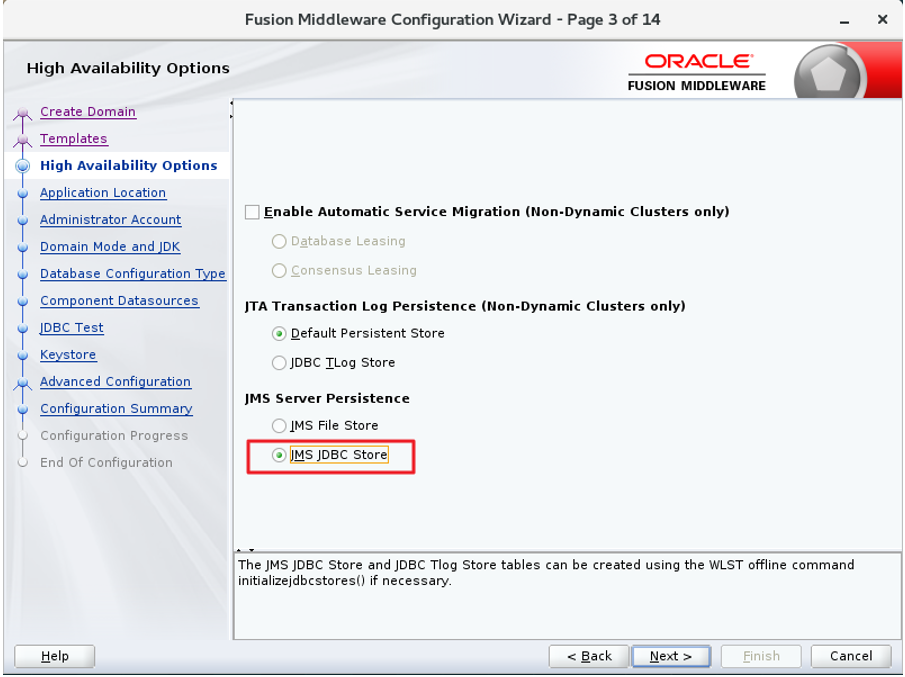Click the Keystore step bullet
Image resolution: width=905 pixels, height=677 pixels.
(x=23, y=356)
